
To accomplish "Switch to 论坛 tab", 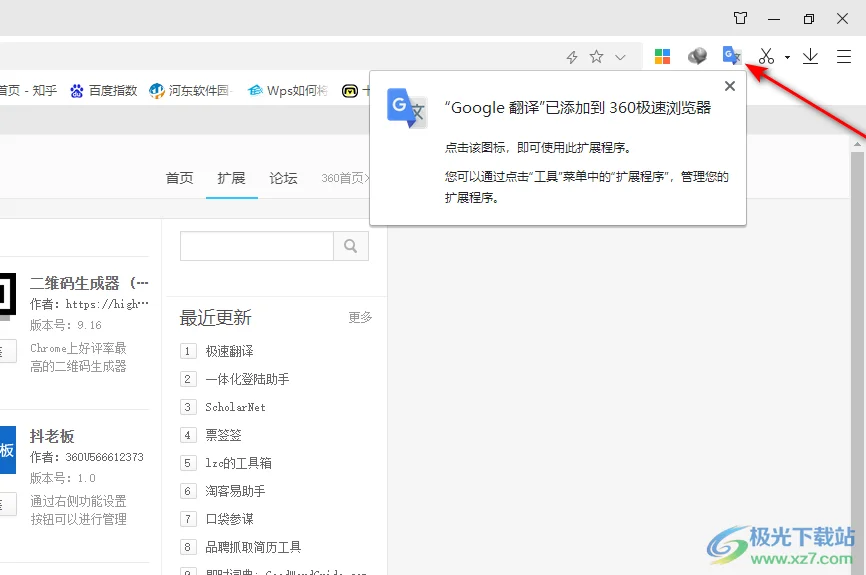I will (283, 178).
